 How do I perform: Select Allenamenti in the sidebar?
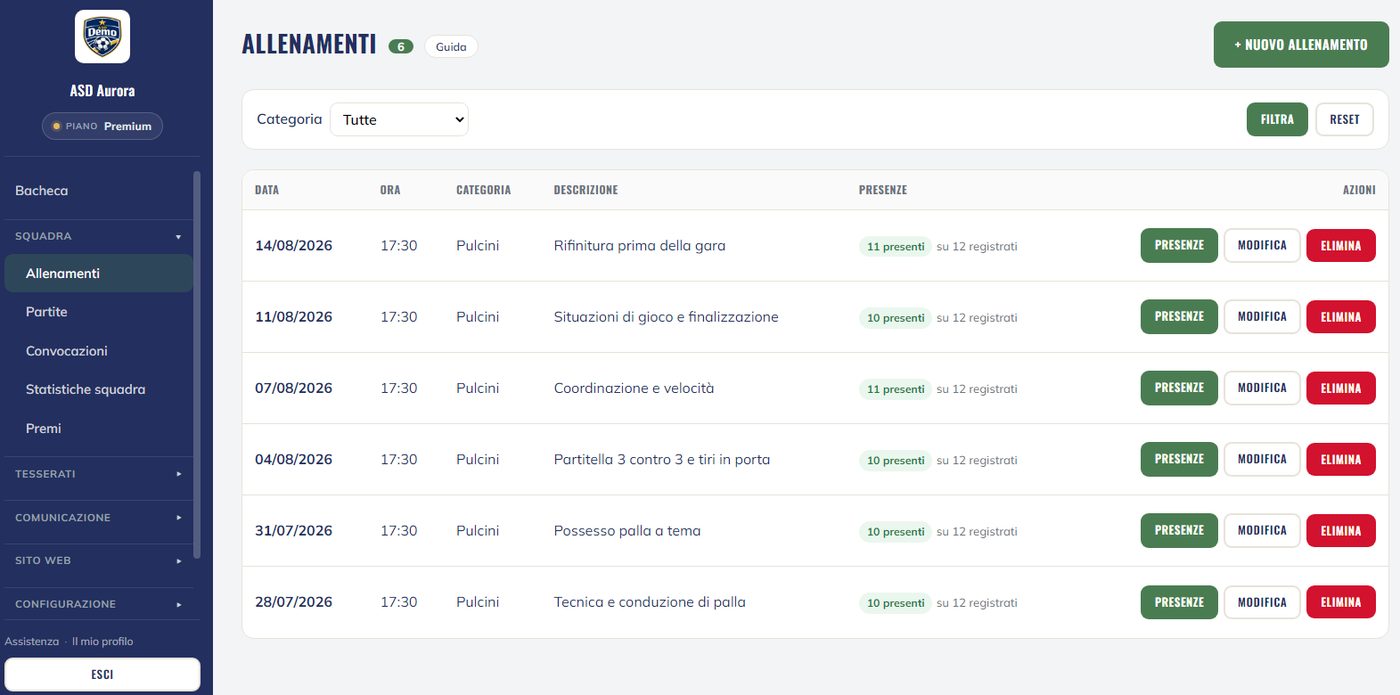click(98, 273)
